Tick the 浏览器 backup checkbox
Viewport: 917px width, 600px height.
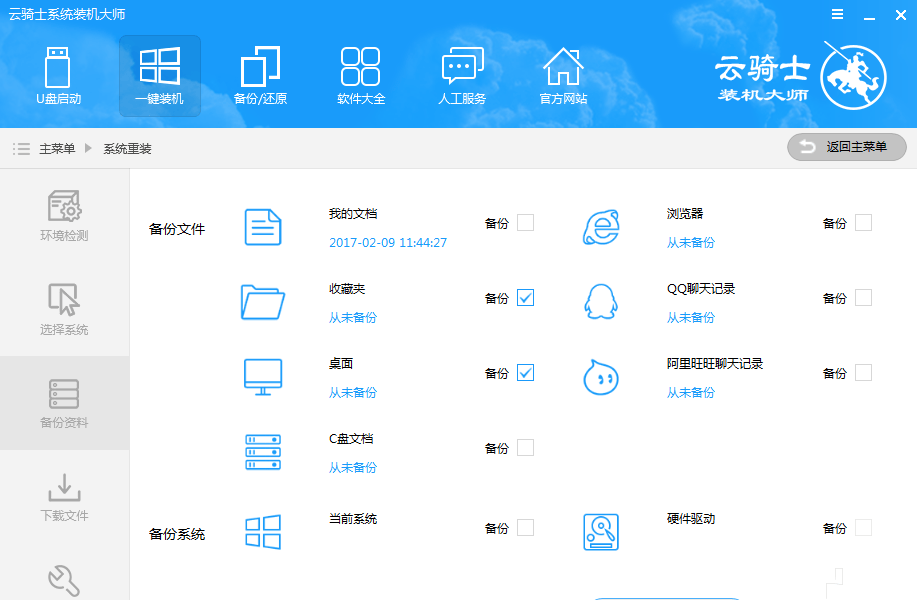(863, 223)
